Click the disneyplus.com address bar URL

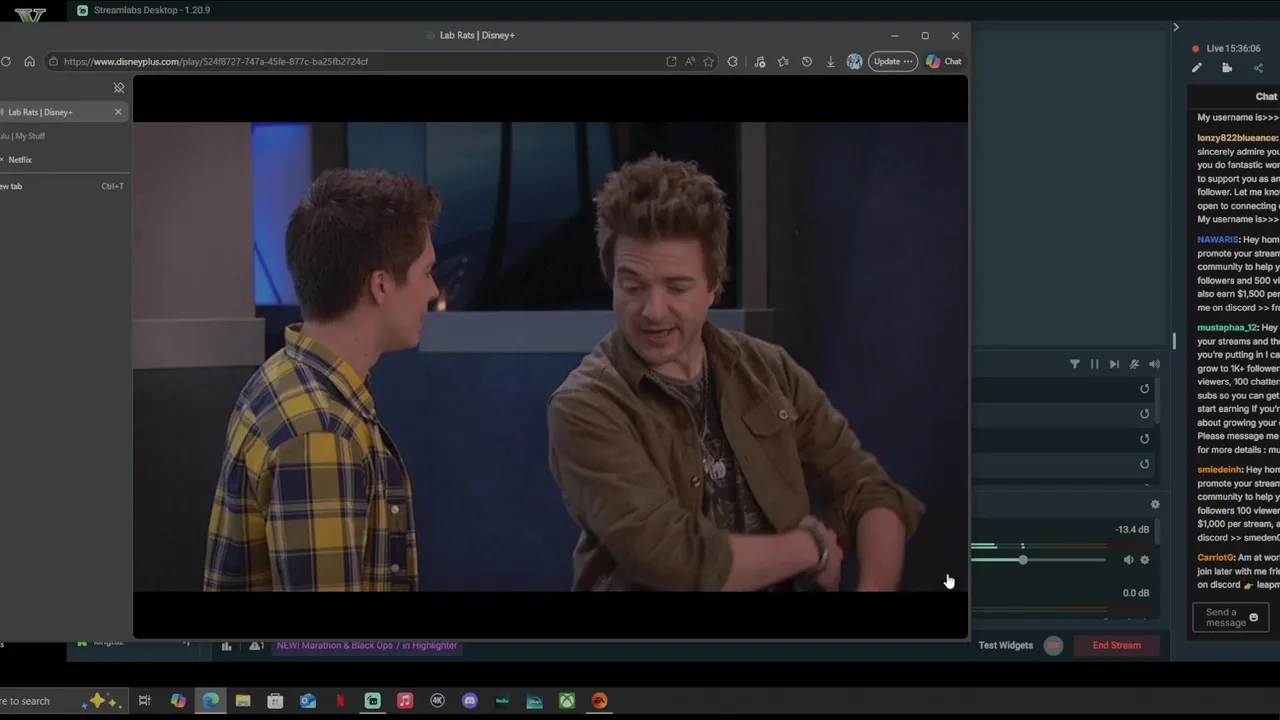point(216,61)
